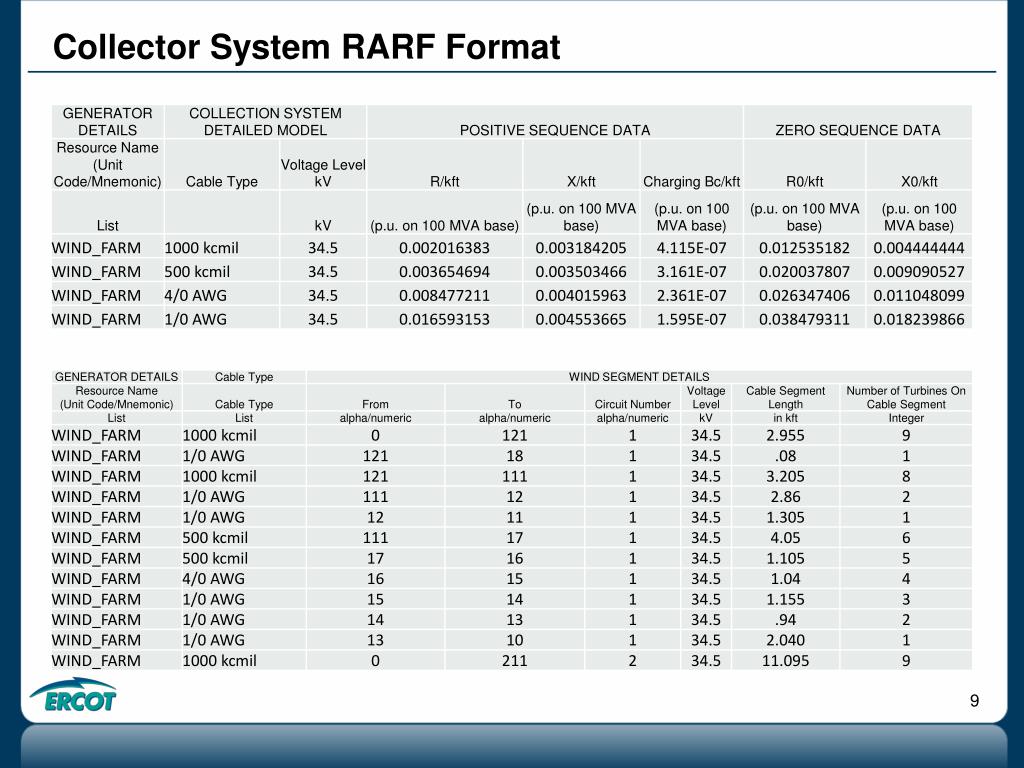Image resolution: width=1024 pixels, height=768 pixels.
Task: Click the Charging Bc/kft column header
Action: (x=692, y=182)
